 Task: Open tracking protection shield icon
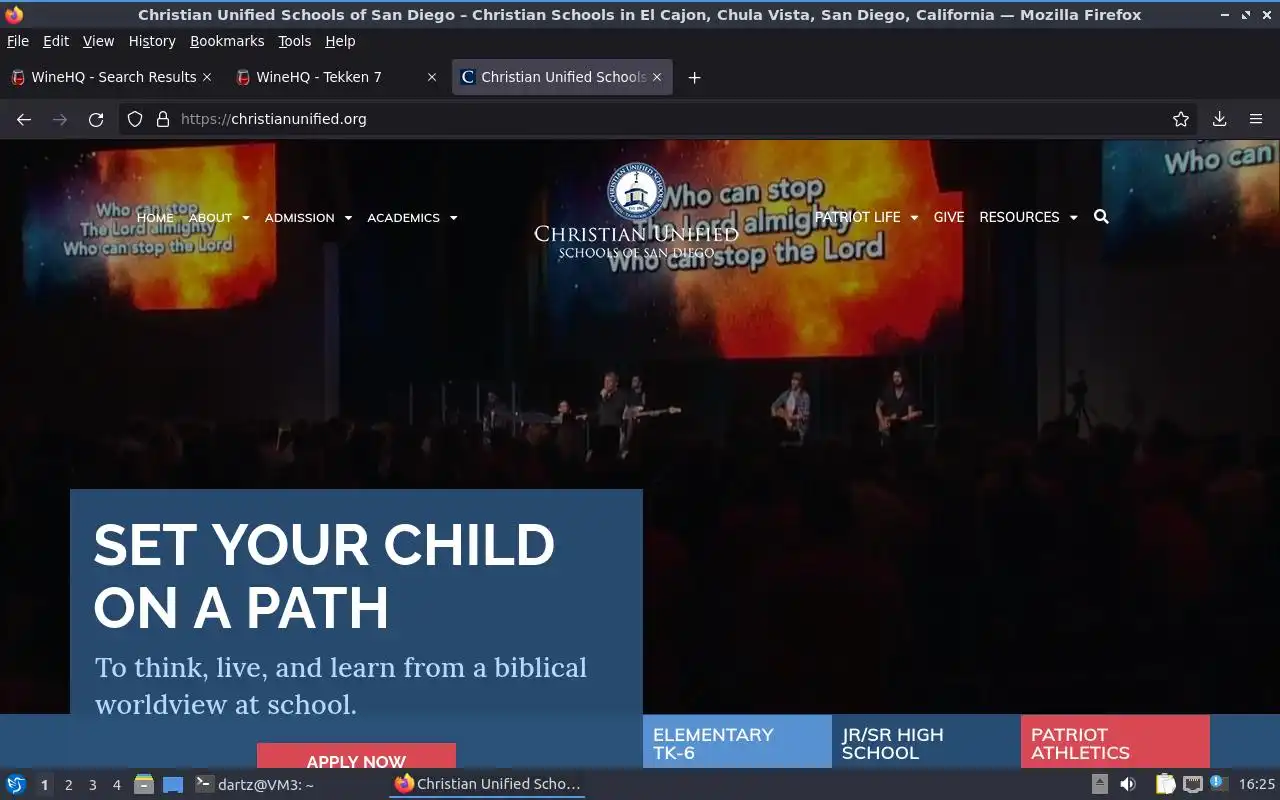click(x=135, y=119)
